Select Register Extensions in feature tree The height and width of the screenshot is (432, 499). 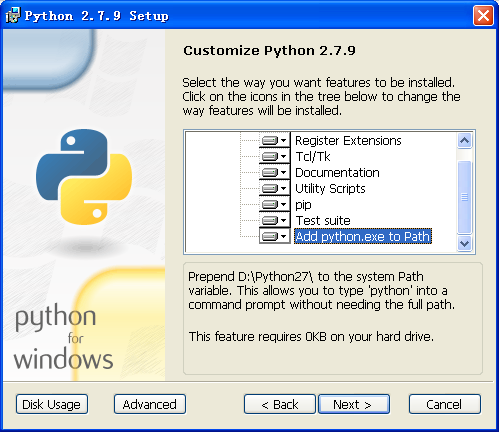pos(348,141)
